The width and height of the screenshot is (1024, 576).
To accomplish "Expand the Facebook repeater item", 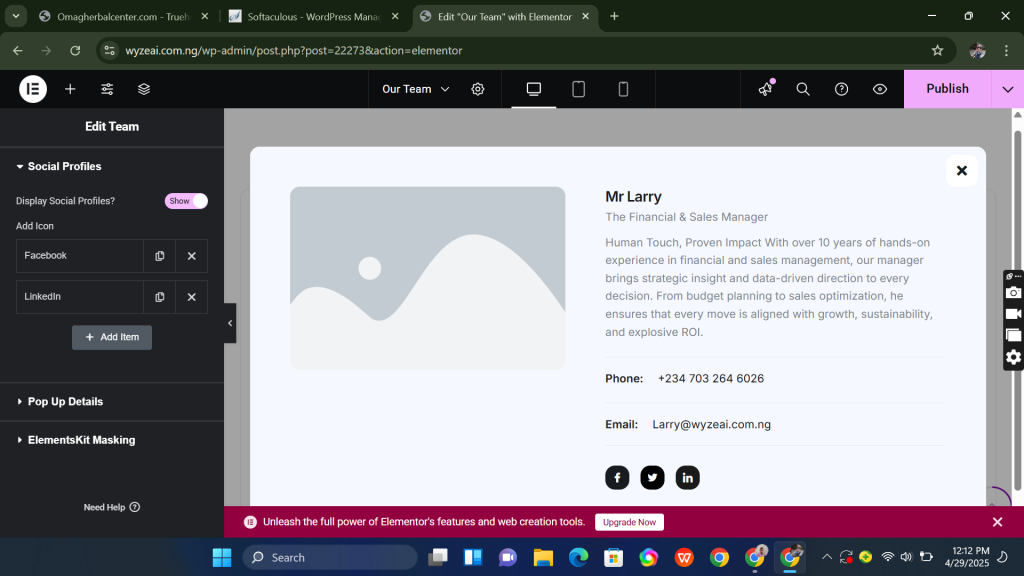I will pyautogui.click(x=80, y=256).
